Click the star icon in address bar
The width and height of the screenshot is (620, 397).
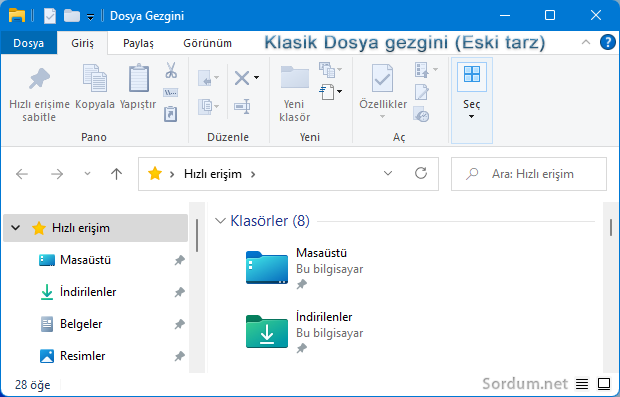pos(155,173)
